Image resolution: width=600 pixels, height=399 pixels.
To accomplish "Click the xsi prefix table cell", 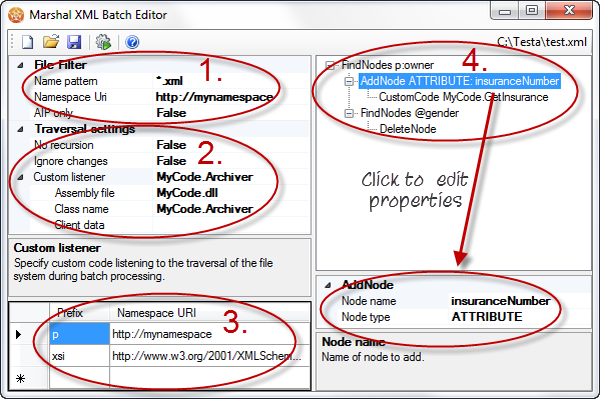I will (79, 356).
